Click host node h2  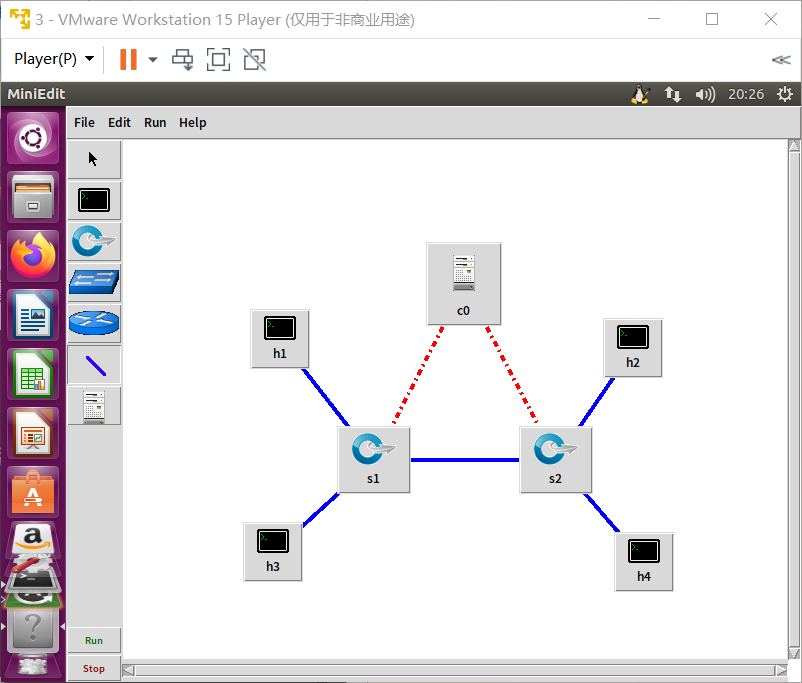633,348
